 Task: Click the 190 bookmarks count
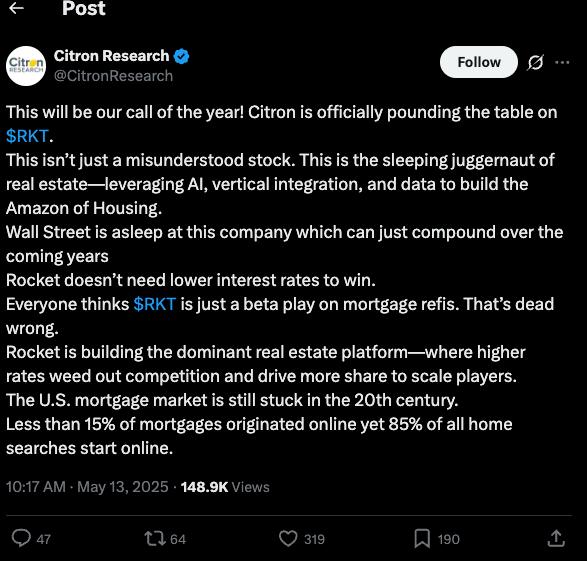pyautogui.click(x=448, y=539)
